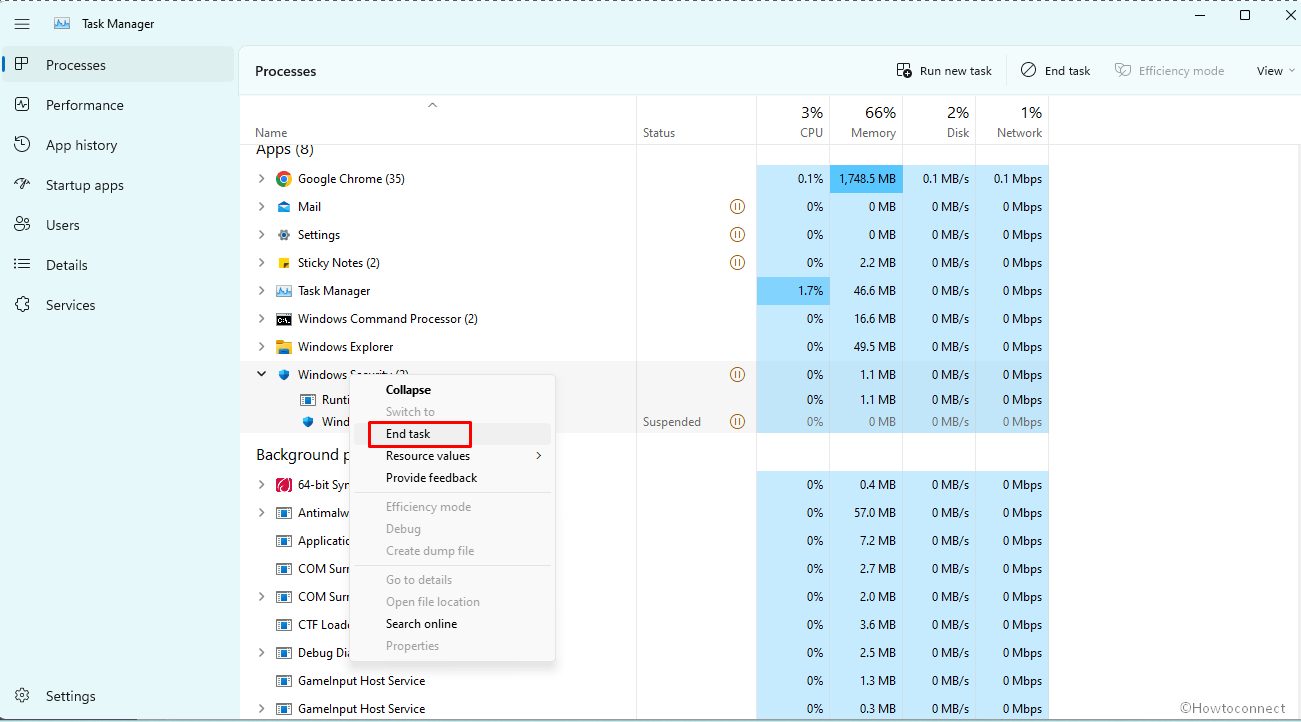Collapse the Windows Security process group
This screenshot has width=1301, height=722.
[x=262, y=375]
